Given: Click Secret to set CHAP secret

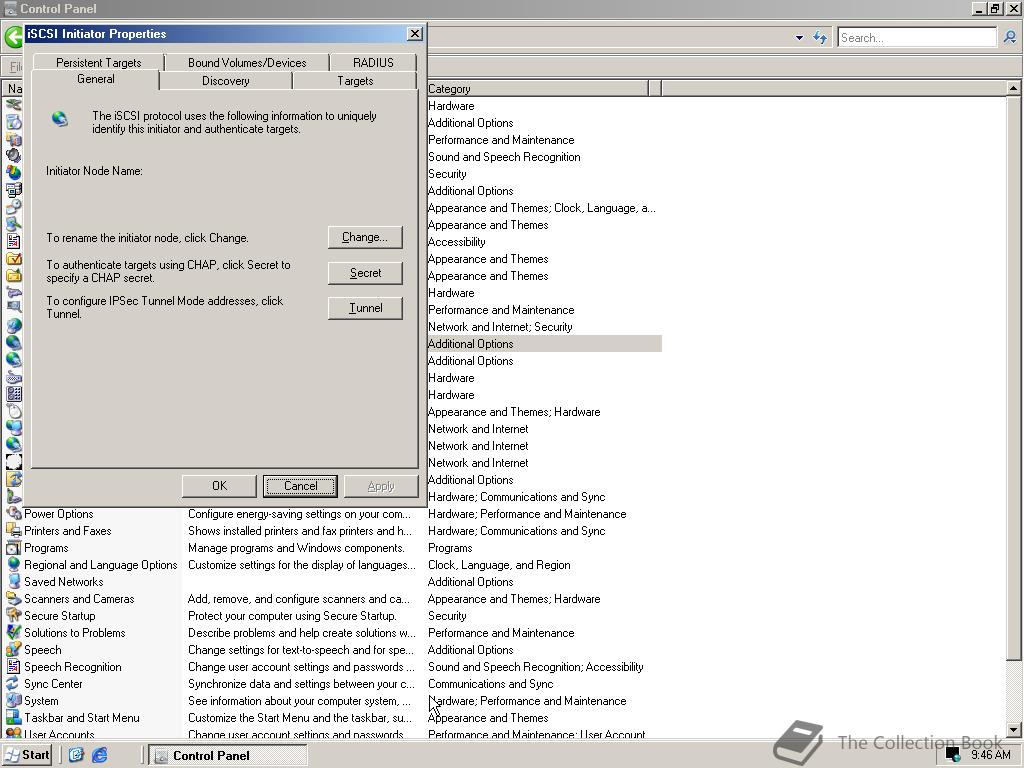Looking at the screenshot, I should tap(365, 273).
